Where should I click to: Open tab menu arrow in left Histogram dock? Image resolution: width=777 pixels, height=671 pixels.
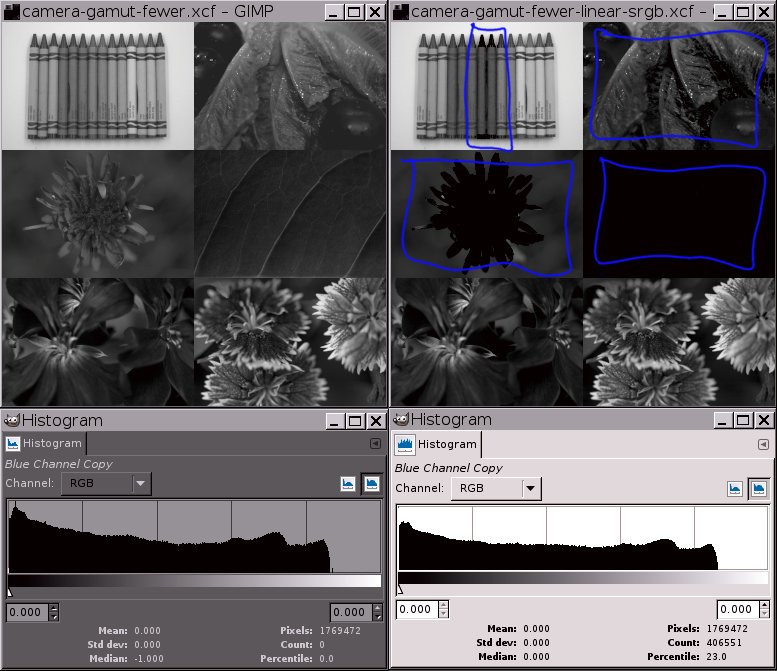[375, 443]
